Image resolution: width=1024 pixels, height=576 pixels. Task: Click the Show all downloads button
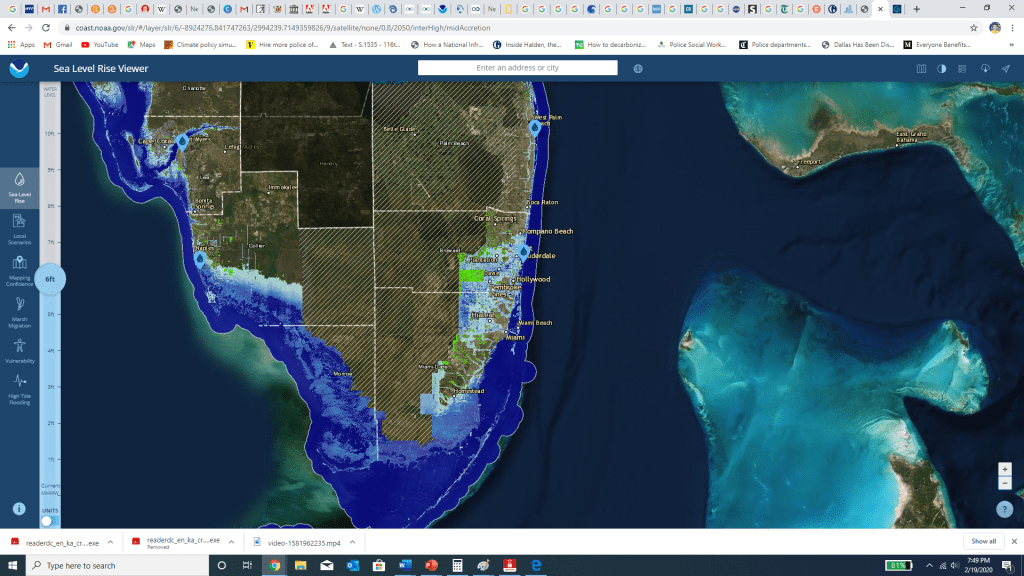click(x=983, y=541)
